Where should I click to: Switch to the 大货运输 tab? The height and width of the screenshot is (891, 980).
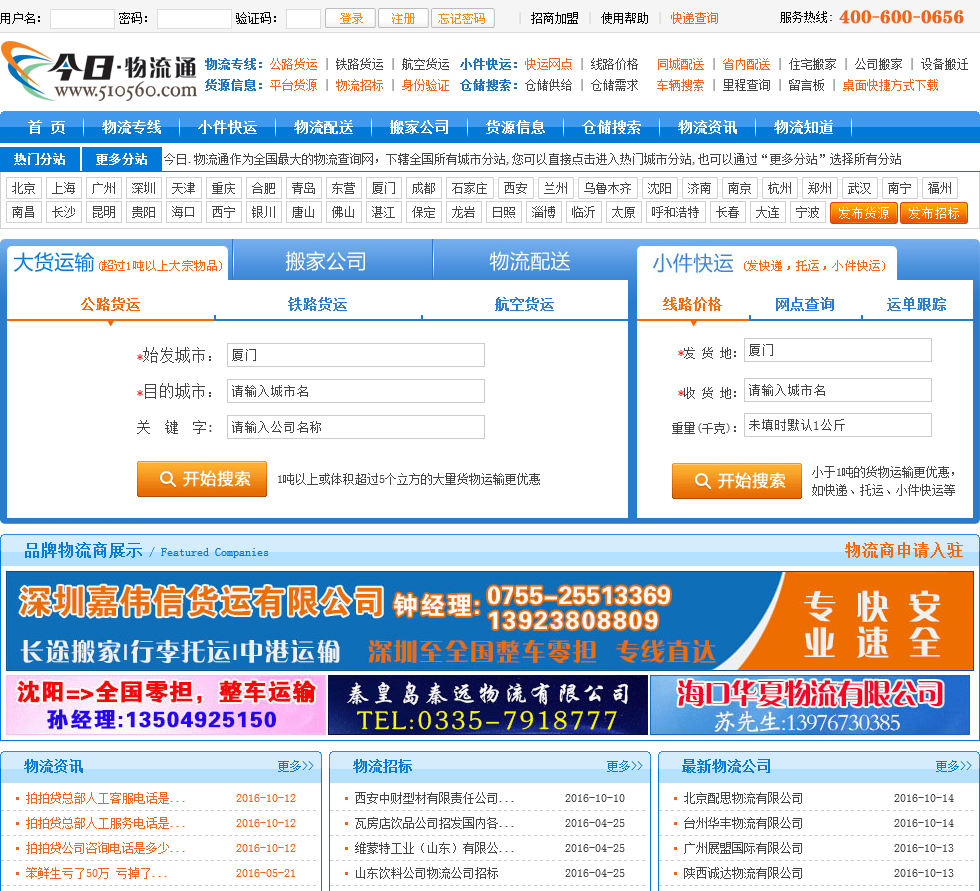click(x=118, y=262)
